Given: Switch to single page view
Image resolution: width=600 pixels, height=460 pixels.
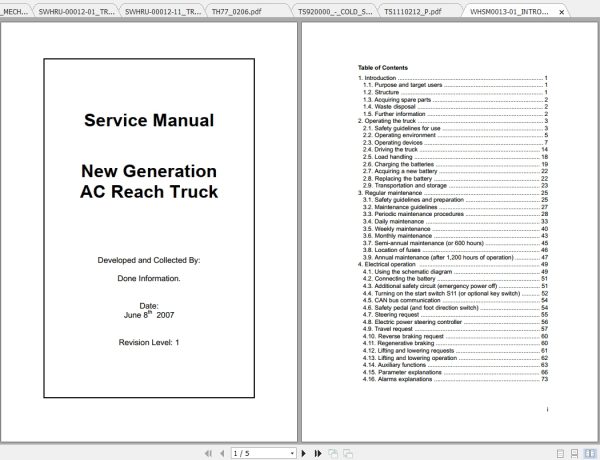Looking at the screenshot, I should [x=560, y=454].
